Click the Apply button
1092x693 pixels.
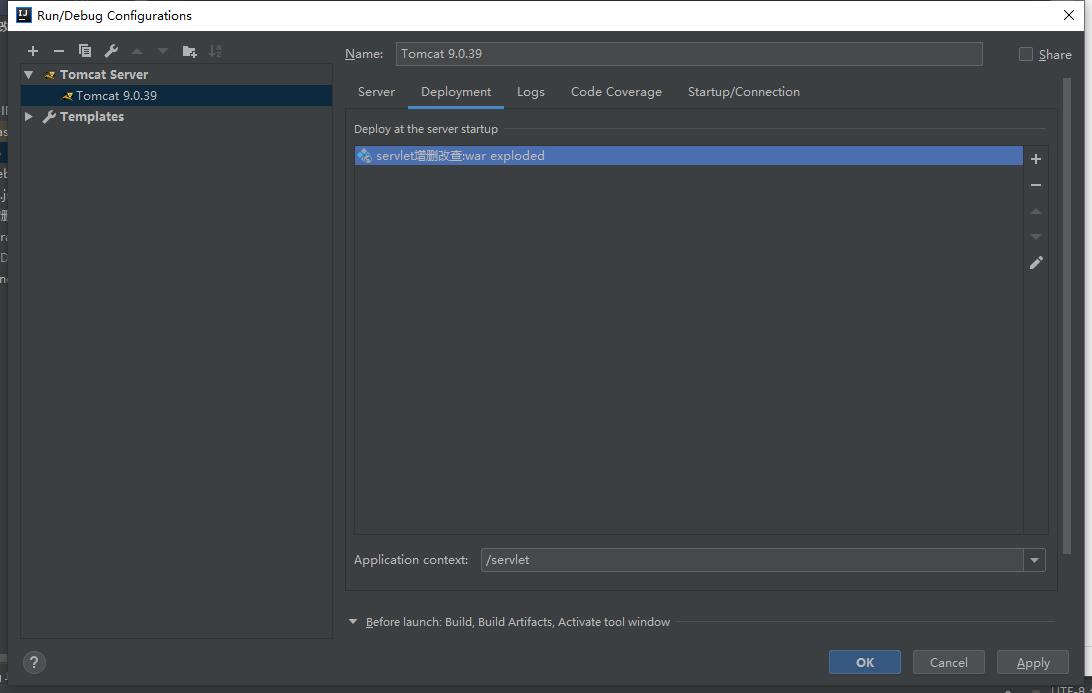click(x=1032, y=662)
